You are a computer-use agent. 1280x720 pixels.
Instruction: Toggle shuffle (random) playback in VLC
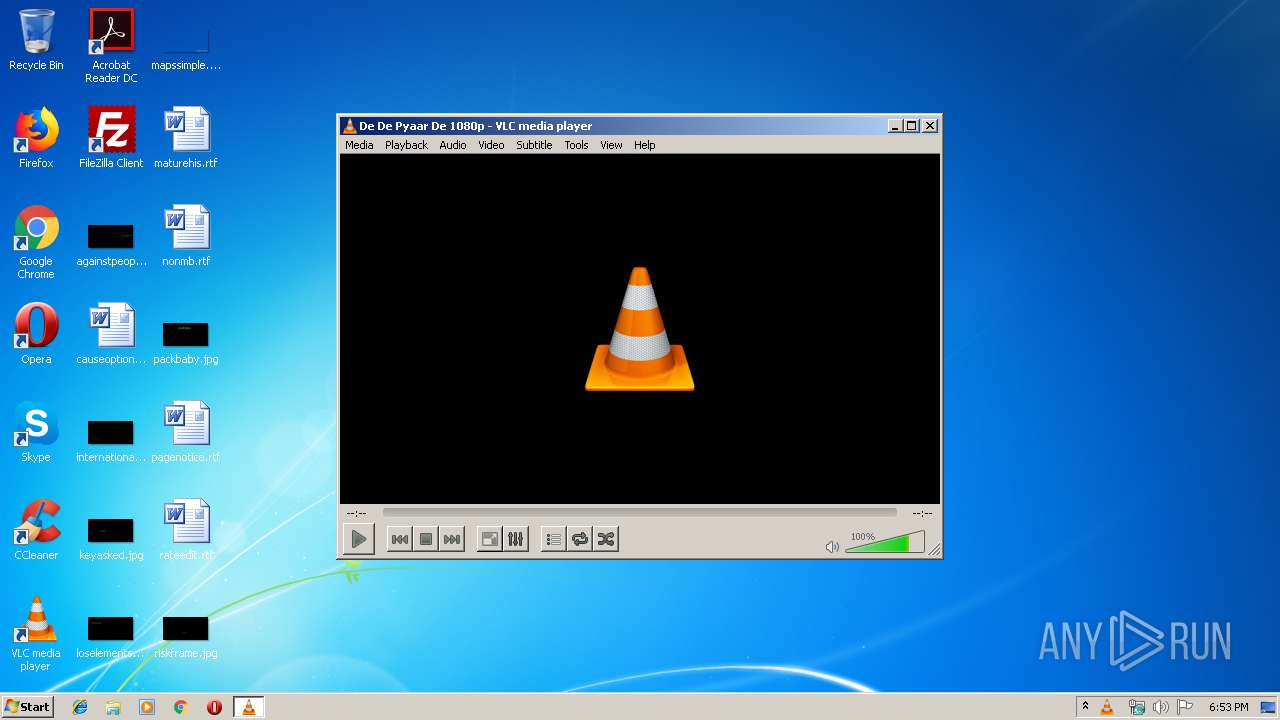tap(606, 539)
